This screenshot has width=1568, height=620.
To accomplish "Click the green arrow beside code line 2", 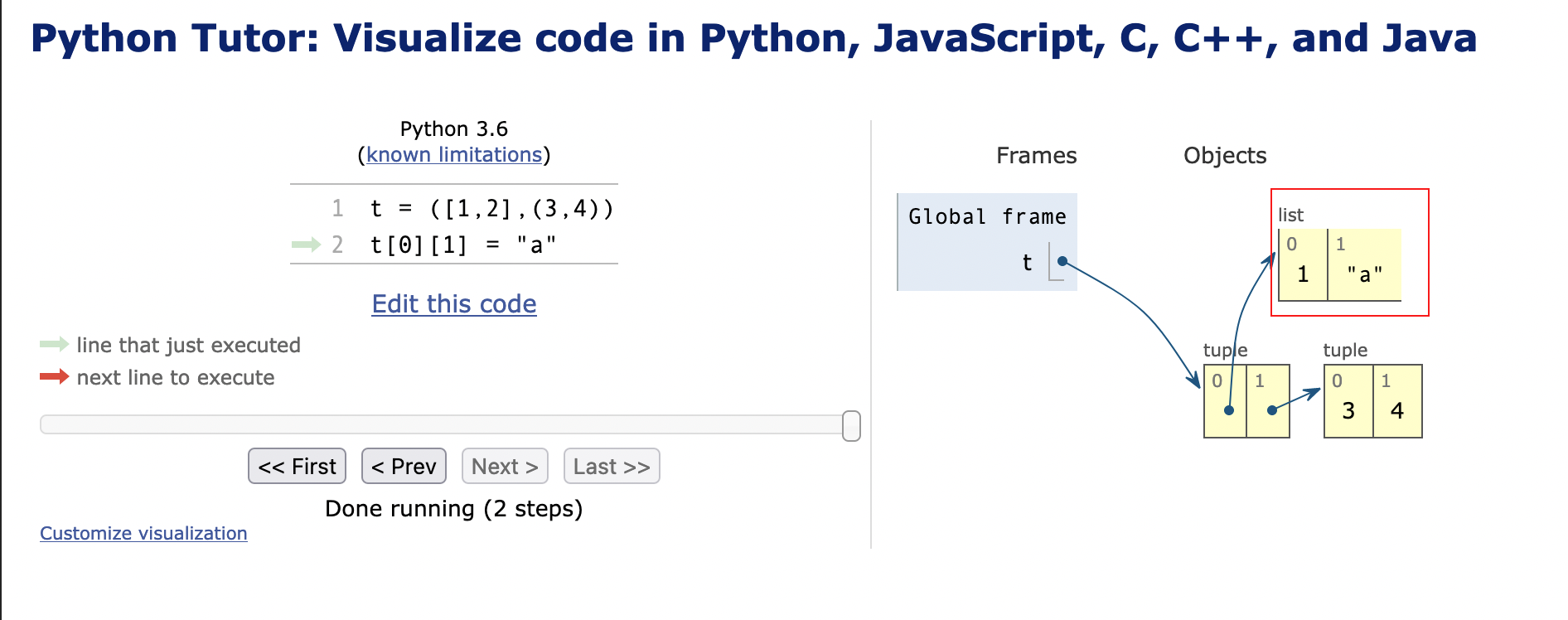I will click(x=306, y=245).
